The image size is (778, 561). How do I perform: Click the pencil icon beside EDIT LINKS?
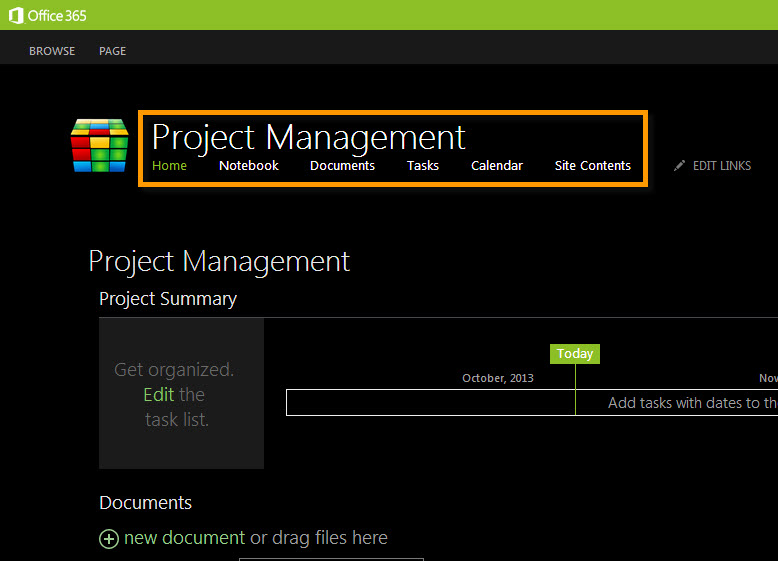point(680,166)
